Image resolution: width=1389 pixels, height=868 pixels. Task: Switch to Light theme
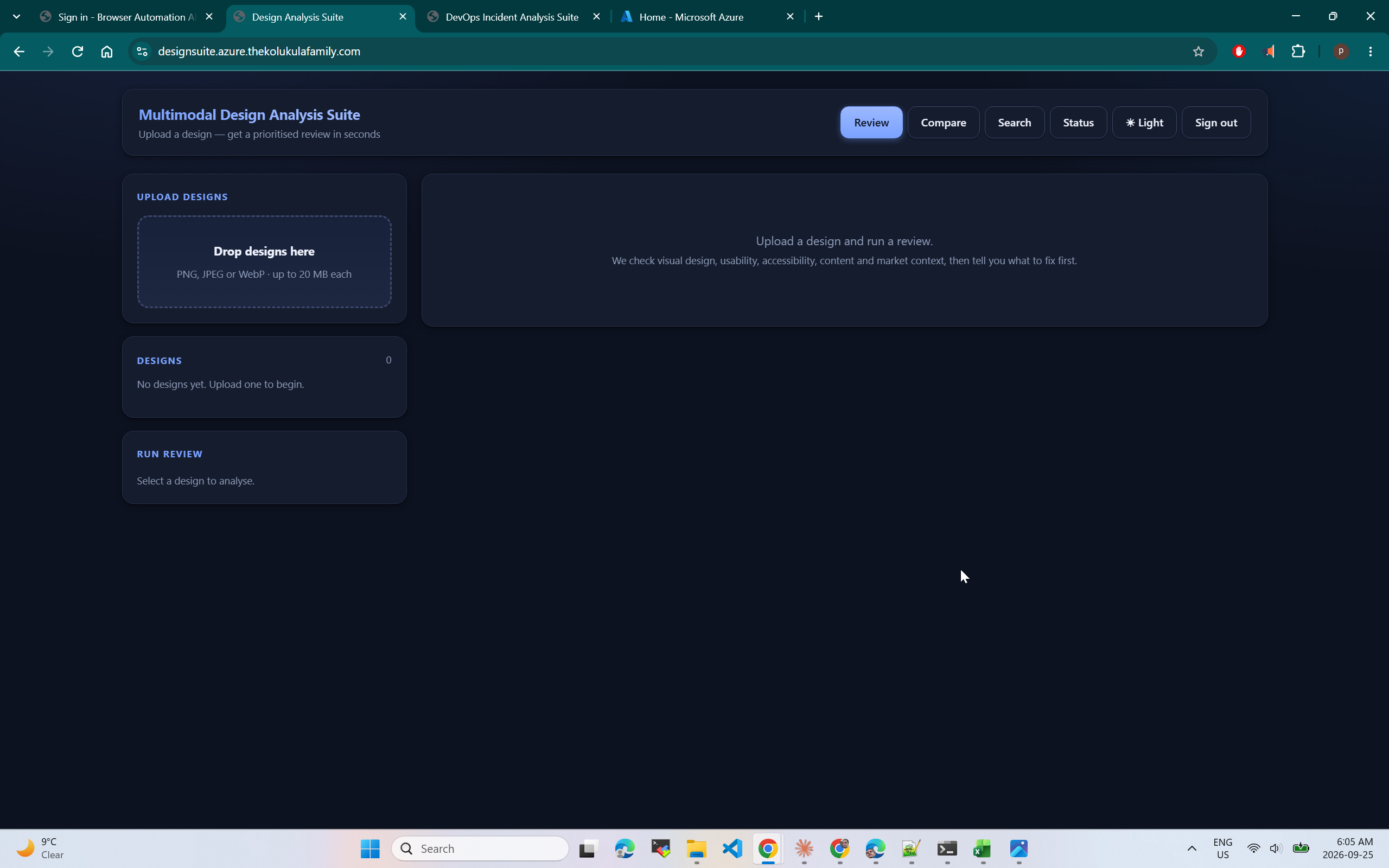(1144, 122)
